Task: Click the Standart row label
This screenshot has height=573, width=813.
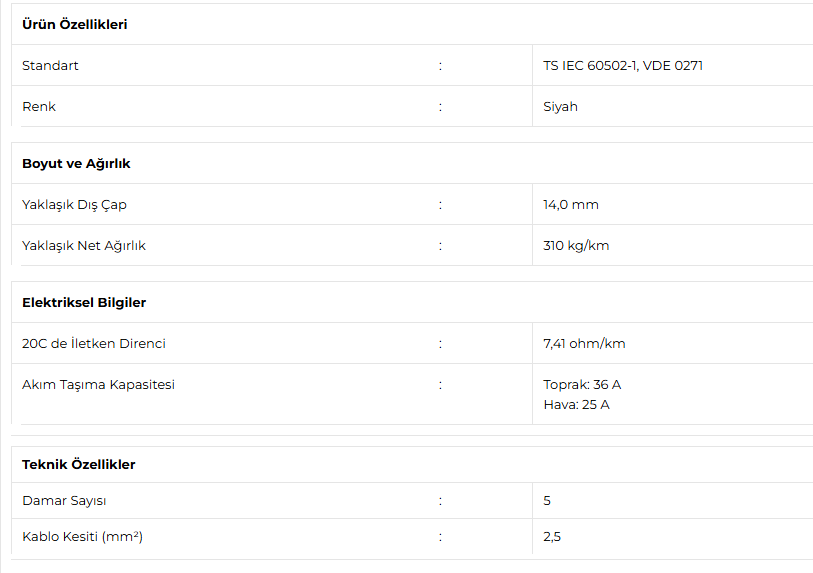Action: (50, 65)
